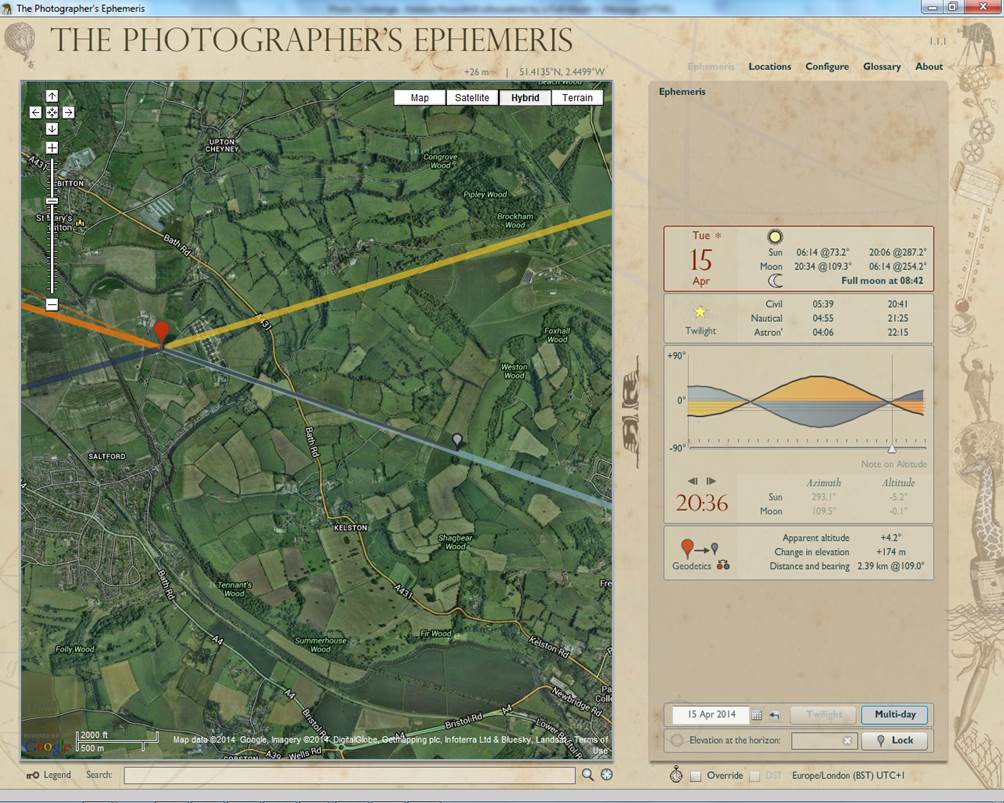Click the search magnifier icon
Screen dimensions: 1004x803
coord(588,775)
